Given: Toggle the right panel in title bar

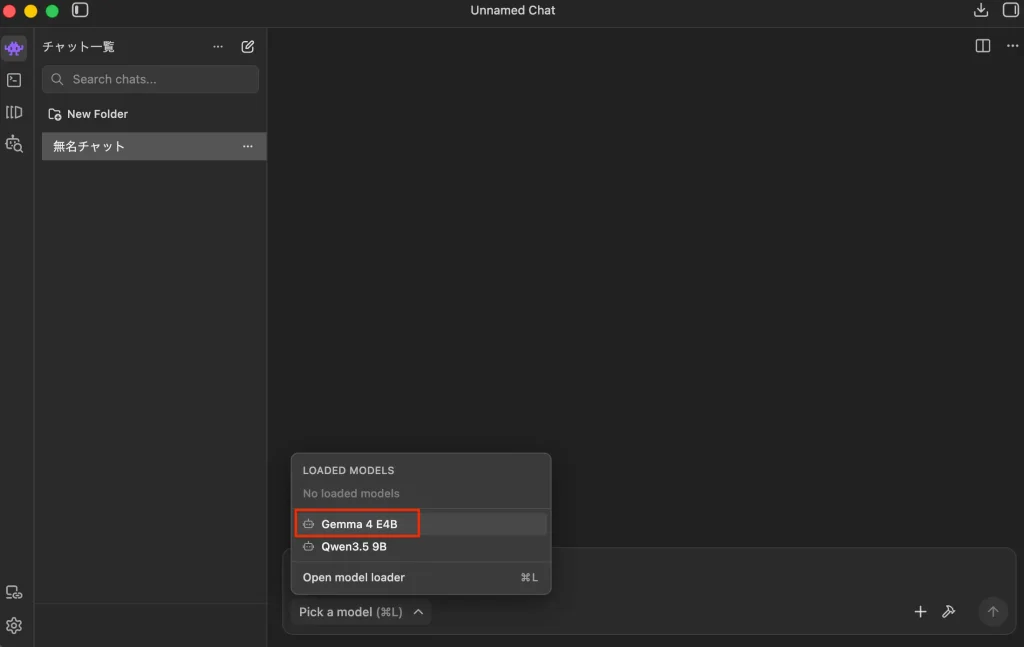Looking at the screenshot, I should pos(1009,10).
